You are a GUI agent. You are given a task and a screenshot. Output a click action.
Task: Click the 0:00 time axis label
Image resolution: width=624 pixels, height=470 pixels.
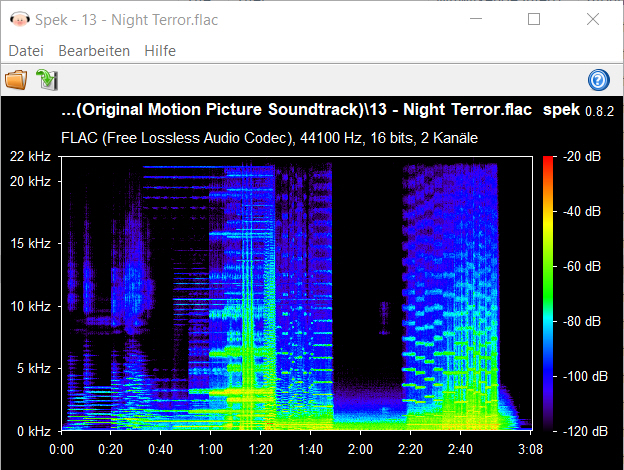pyautogui.click(x=61, y=449)
